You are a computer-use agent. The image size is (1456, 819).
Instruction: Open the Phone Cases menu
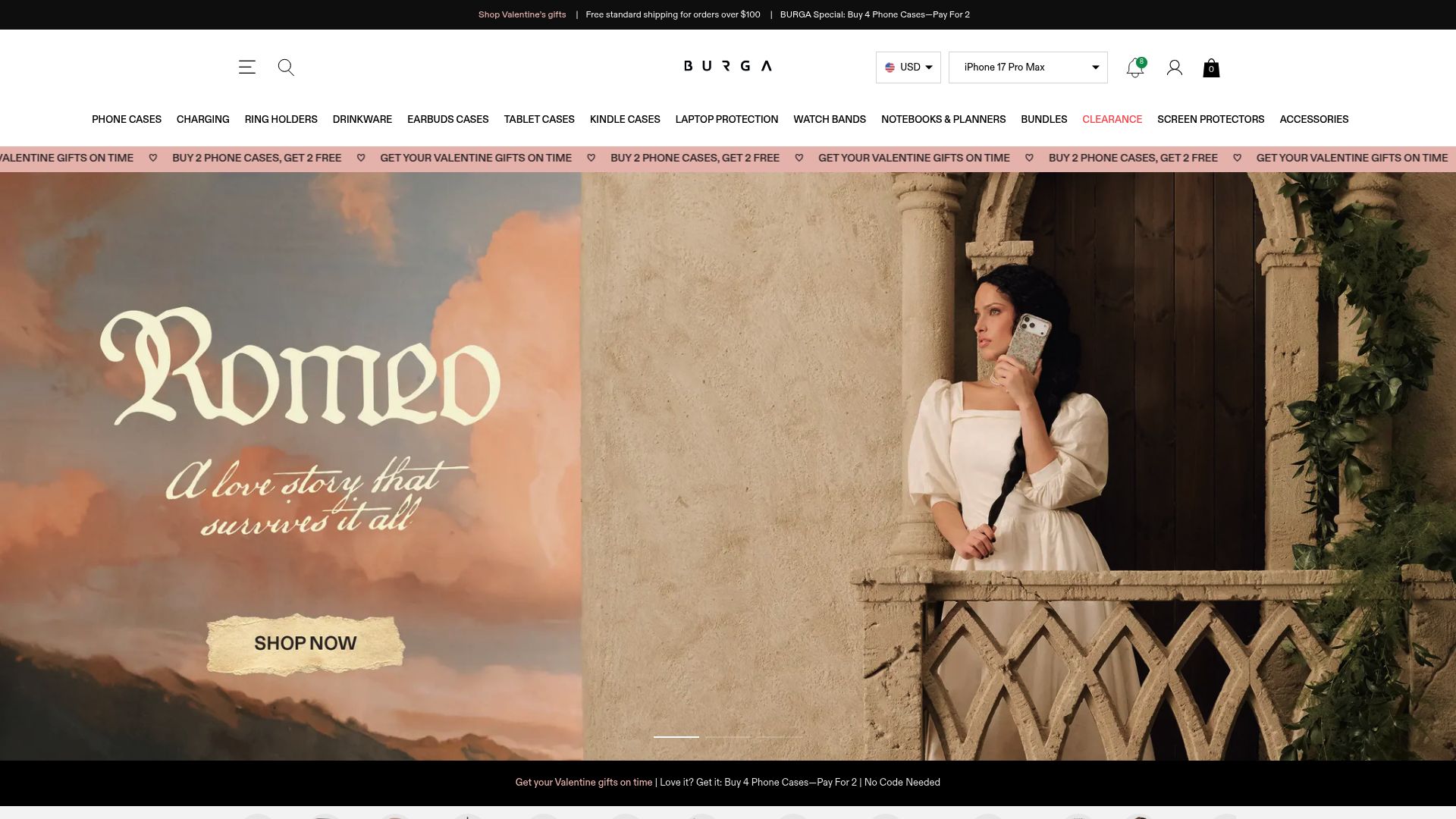click(x=127, y=119)
